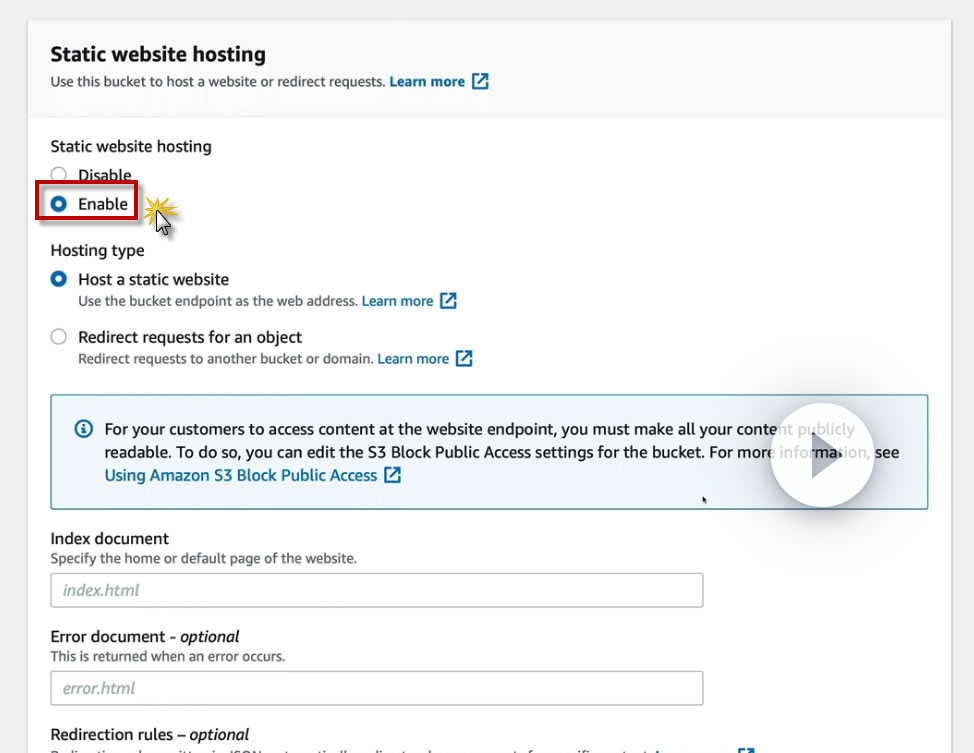Viewport: 974px width, 753px height.
Task: Choose Redirect requests for an object option
Action: tap(59, 337)
